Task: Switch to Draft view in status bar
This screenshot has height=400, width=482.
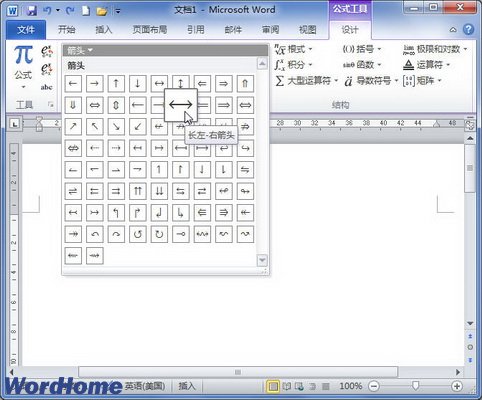Action: click(x=326, y=386)
